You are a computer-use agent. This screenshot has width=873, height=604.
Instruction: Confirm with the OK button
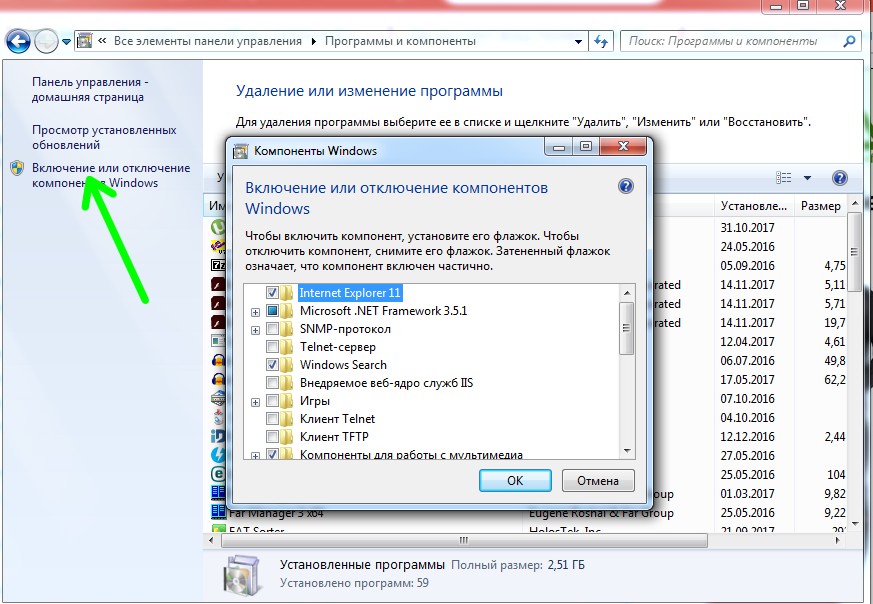tap(515, 480)
